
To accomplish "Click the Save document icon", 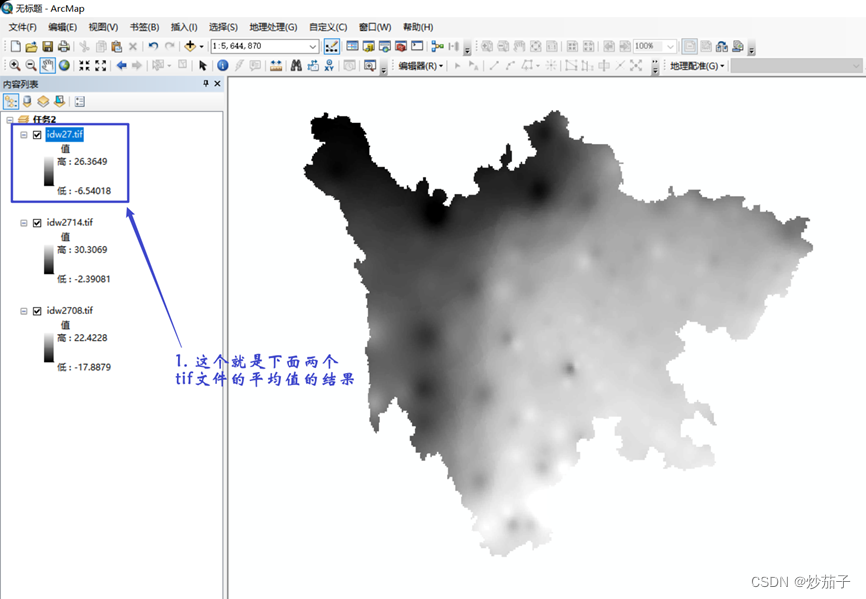I will pyautogui.click(x=47, y=46).
